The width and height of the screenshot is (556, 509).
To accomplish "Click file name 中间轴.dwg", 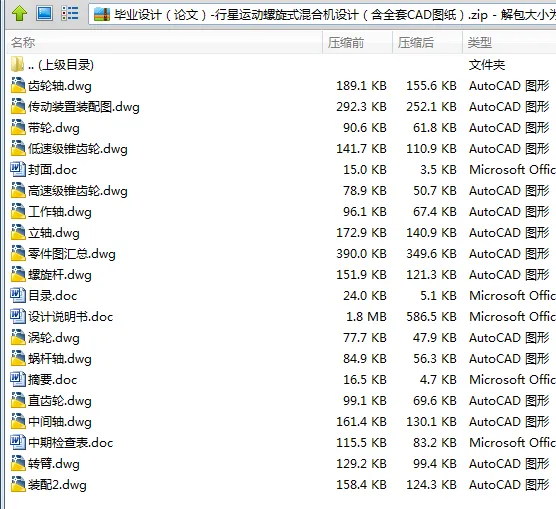I will 60,422.
